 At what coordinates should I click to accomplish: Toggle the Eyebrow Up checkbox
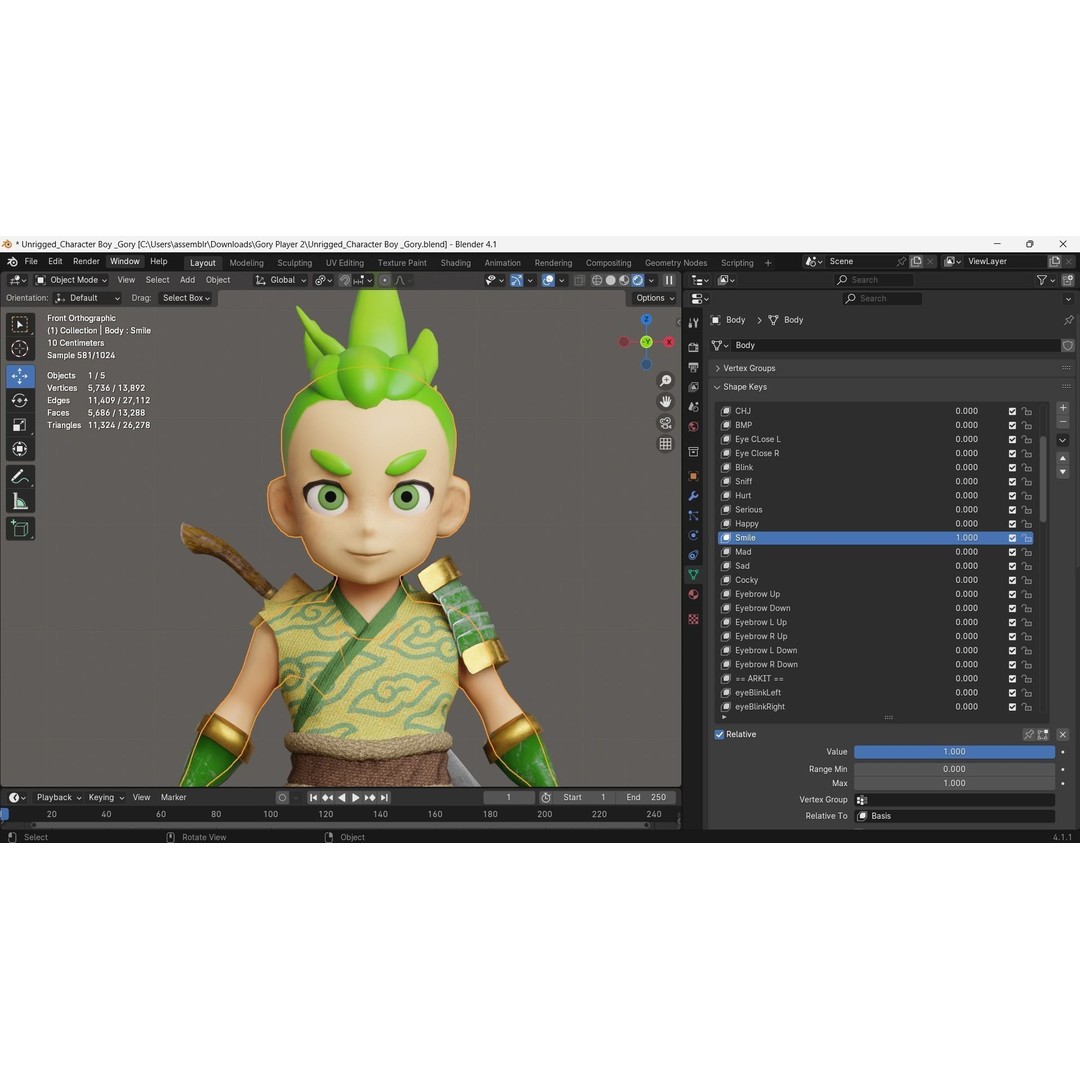(x=1012, y=594)
